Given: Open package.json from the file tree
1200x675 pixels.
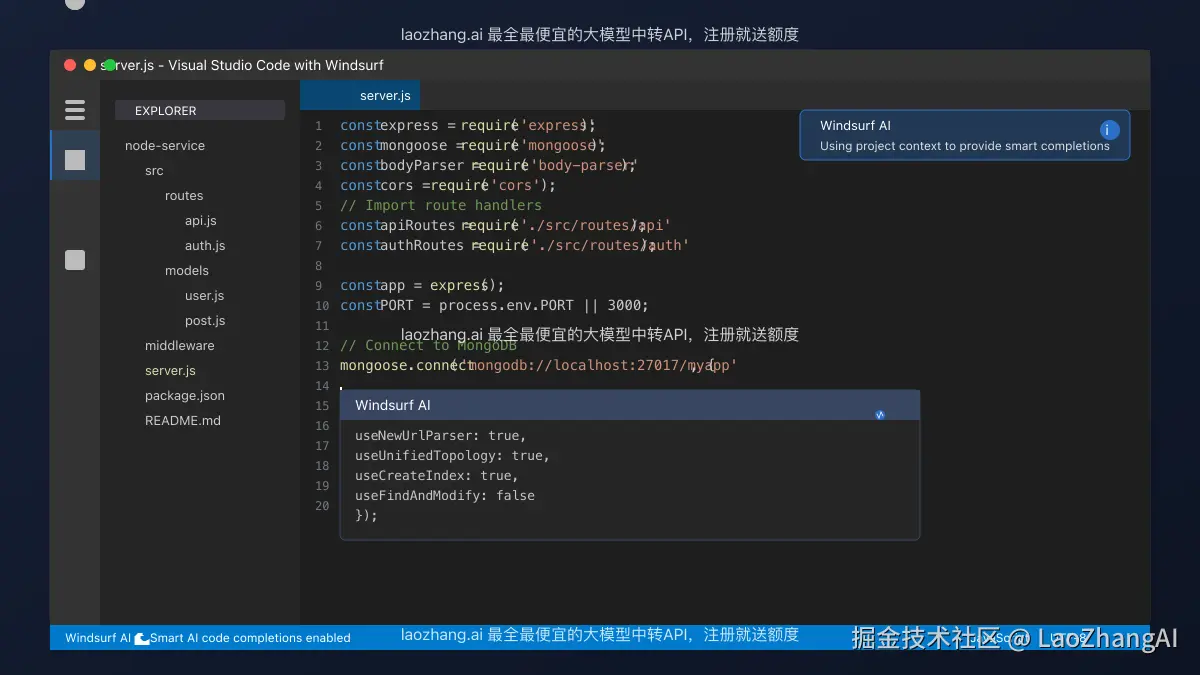Looking at the screenshot, I should coord(185,395).
